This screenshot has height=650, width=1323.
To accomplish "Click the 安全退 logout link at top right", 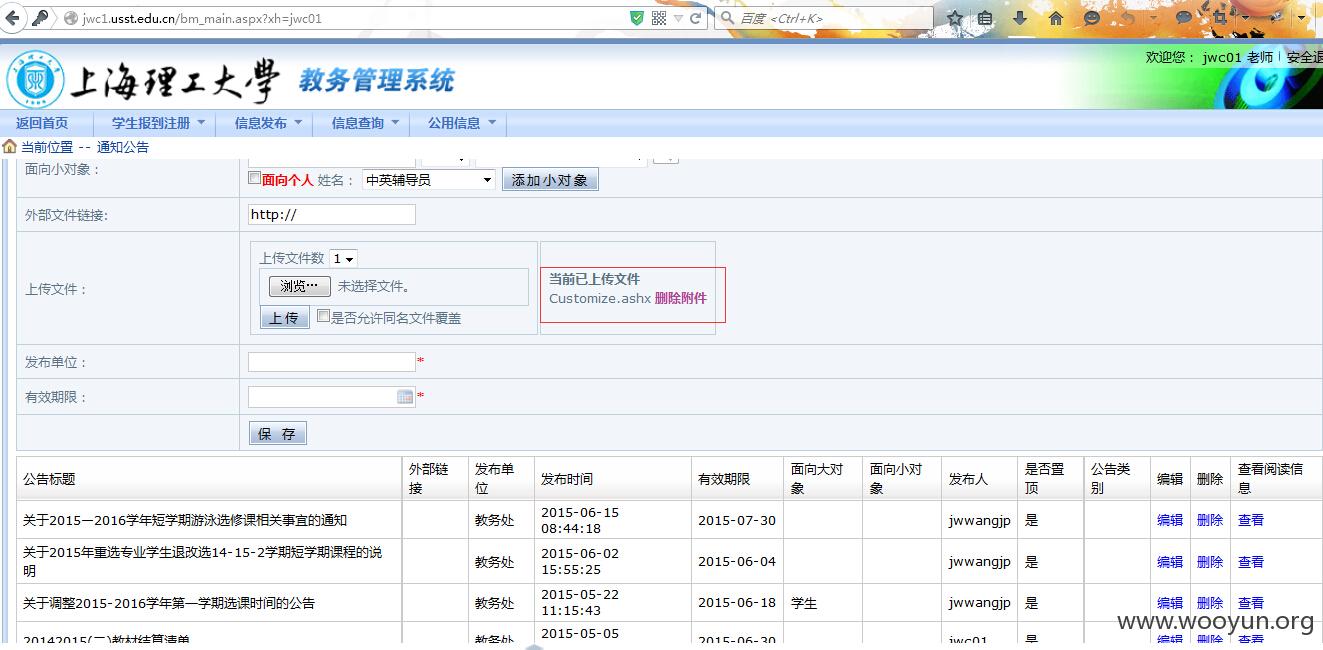I will pyautogui.click(x=1304, y=57).
